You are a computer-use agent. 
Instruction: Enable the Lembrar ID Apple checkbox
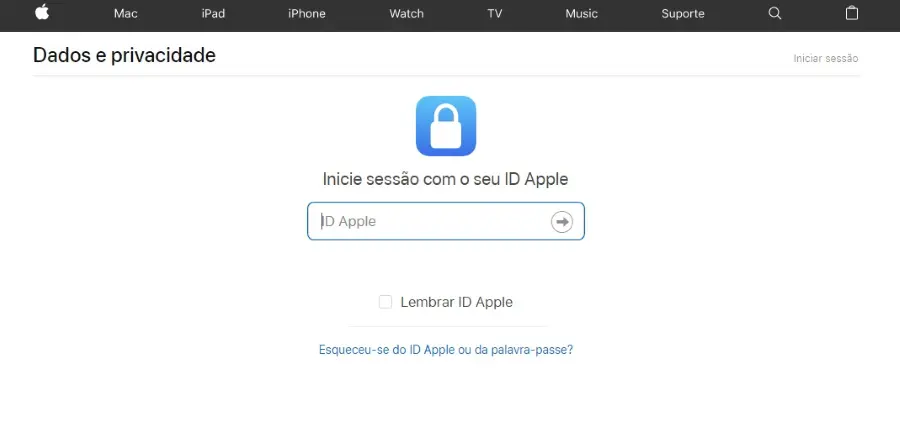tap(385, 302)
